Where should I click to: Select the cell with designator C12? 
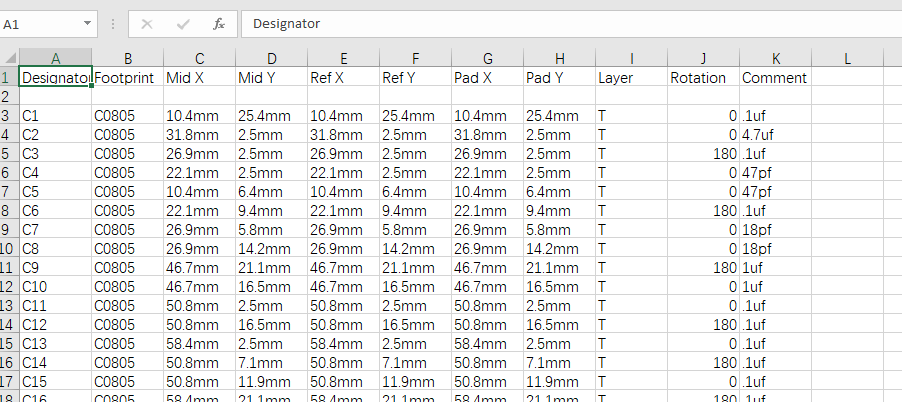pyautogui.click(x=55, y=324)
